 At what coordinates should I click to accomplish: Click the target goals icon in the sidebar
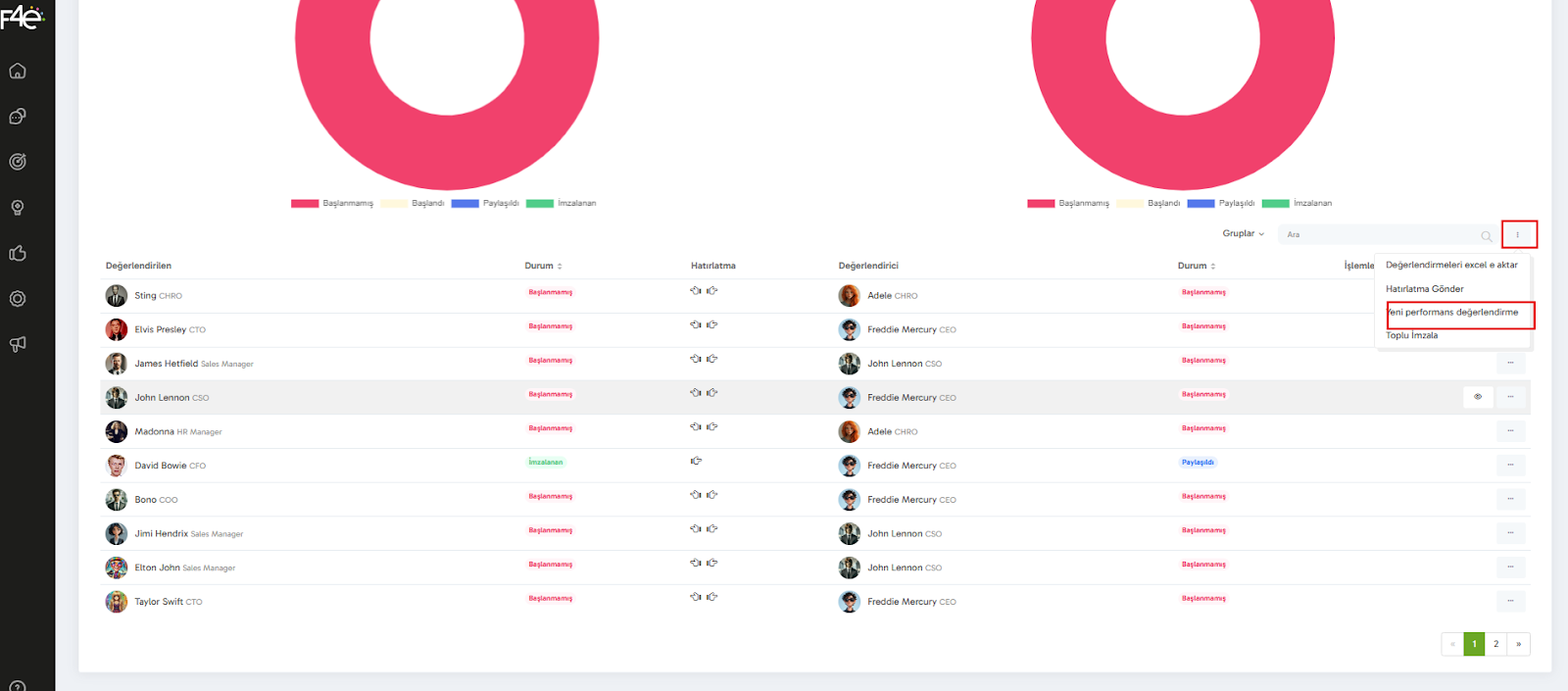[18, 162]
